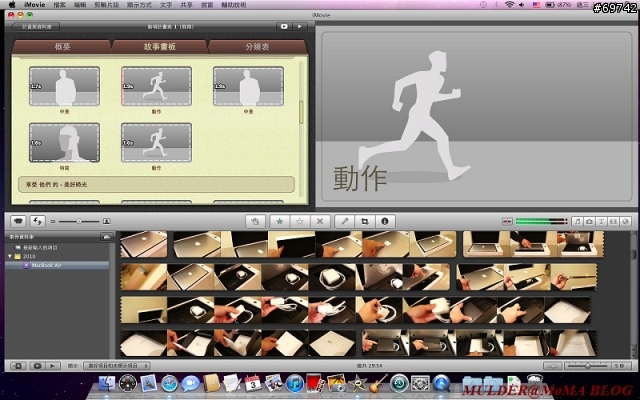Toggle audio skimming button

click(x=507, y=221)
